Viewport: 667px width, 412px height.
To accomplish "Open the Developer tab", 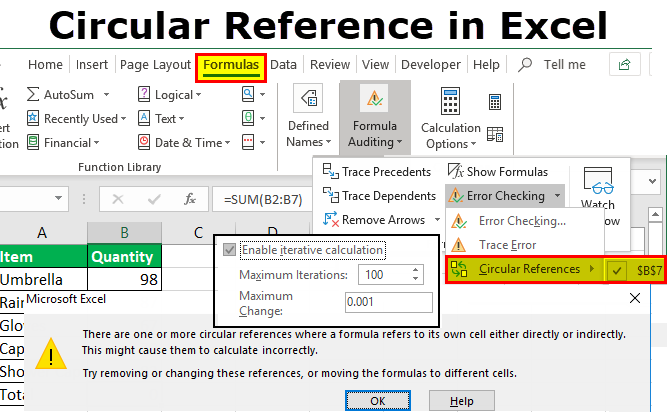I will click(x=430, y=65).
